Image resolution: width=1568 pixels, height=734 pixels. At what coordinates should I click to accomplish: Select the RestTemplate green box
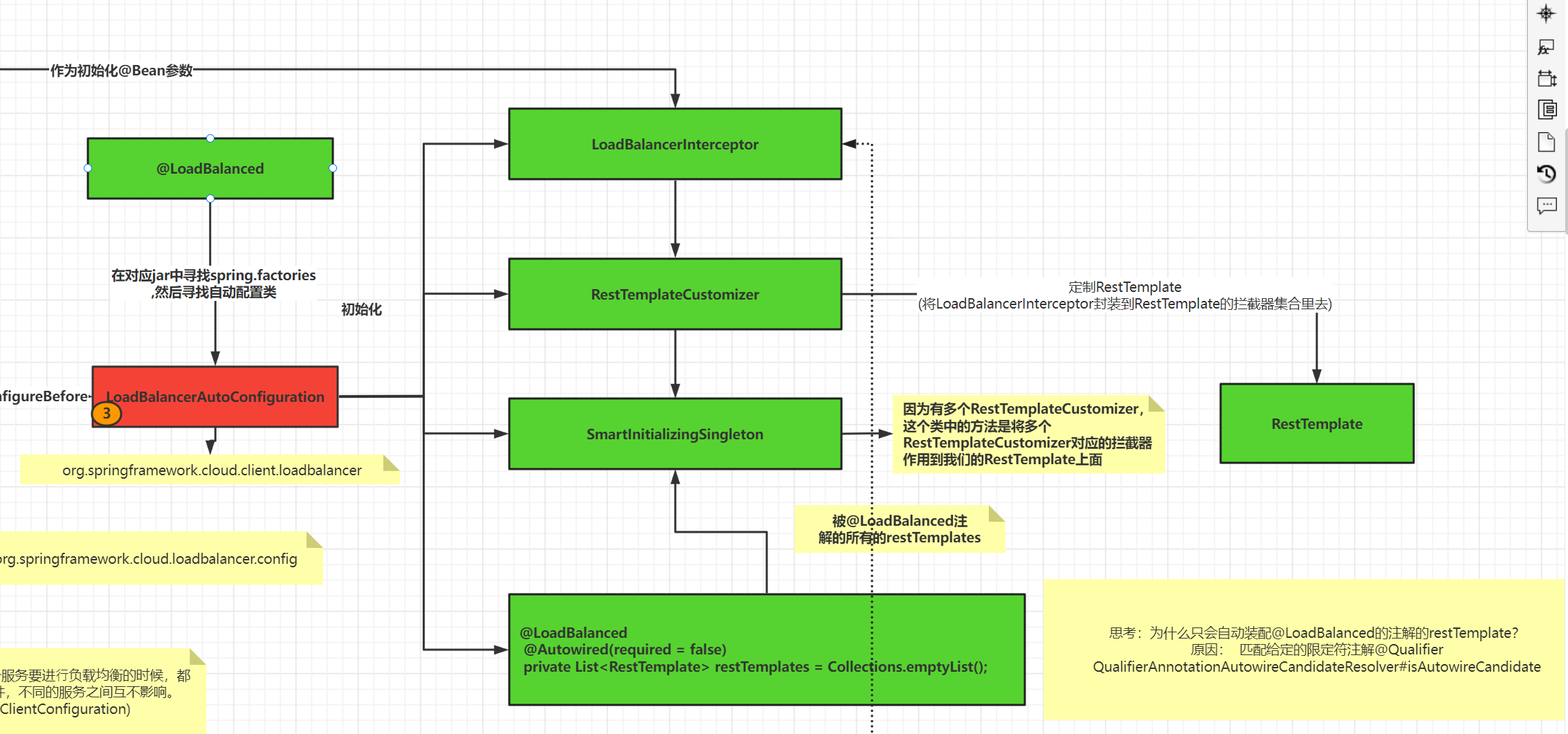1317,423
